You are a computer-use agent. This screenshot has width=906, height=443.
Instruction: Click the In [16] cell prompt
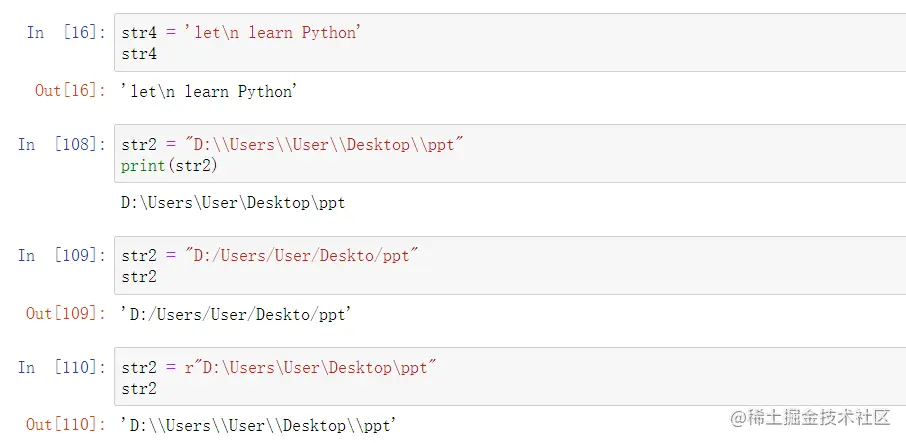tap(65, 33)
